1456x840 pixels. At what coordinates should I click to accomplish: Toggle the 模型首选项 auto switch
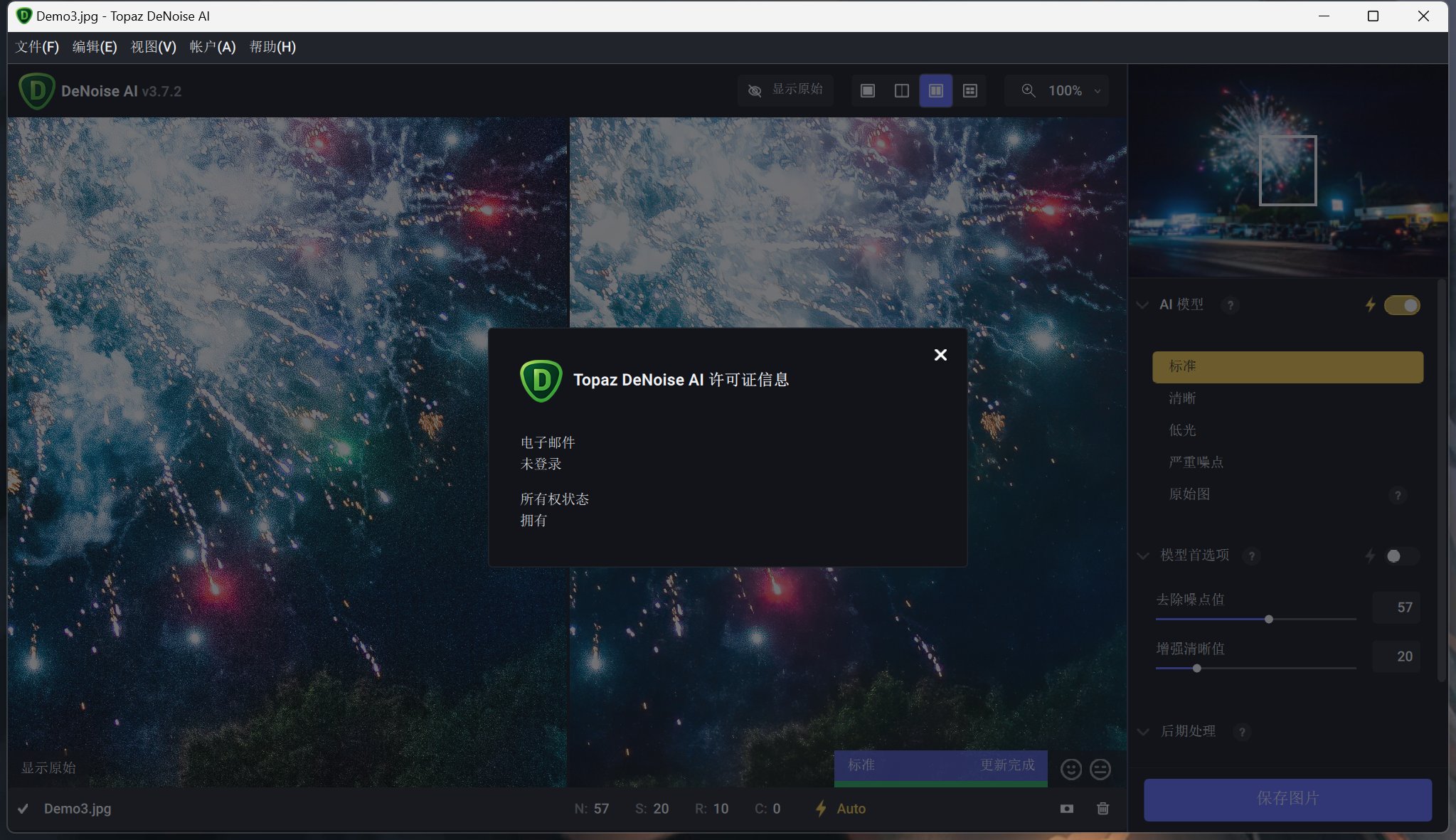[x=1402, y=555]
